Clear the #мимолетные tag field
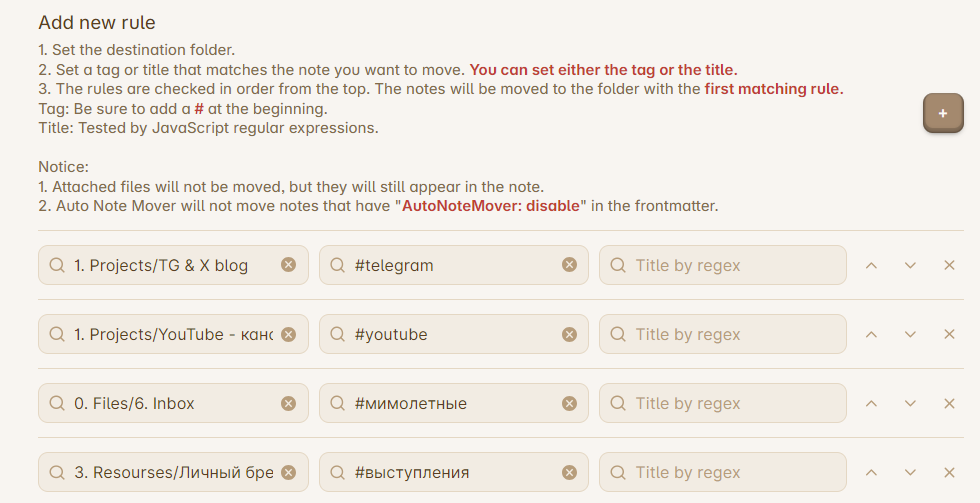980x503 pixels. pos(569,404)
